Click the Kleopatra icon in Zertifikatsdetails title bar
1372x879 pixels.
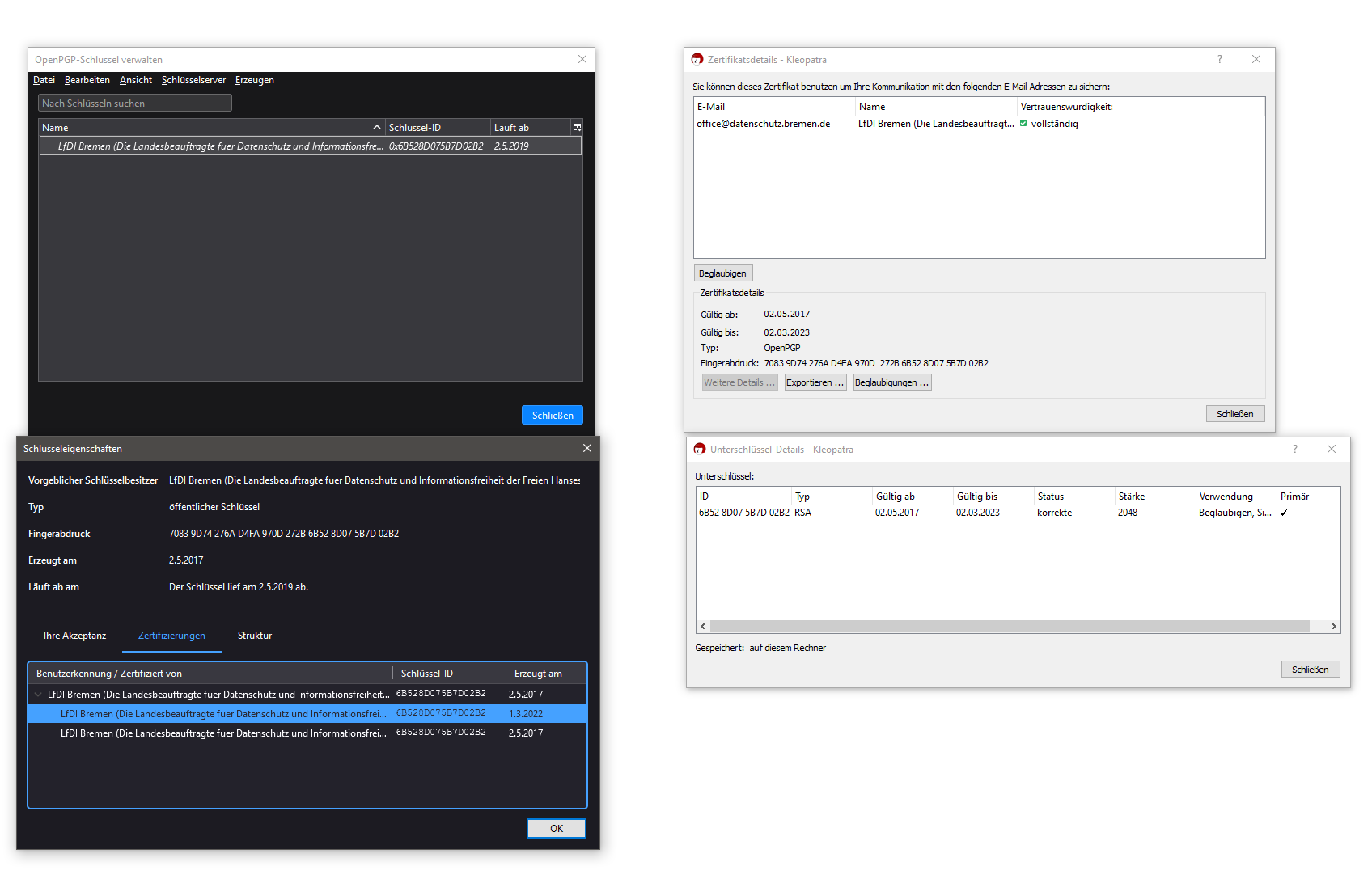pyautogui.click(x=697, y=59)
